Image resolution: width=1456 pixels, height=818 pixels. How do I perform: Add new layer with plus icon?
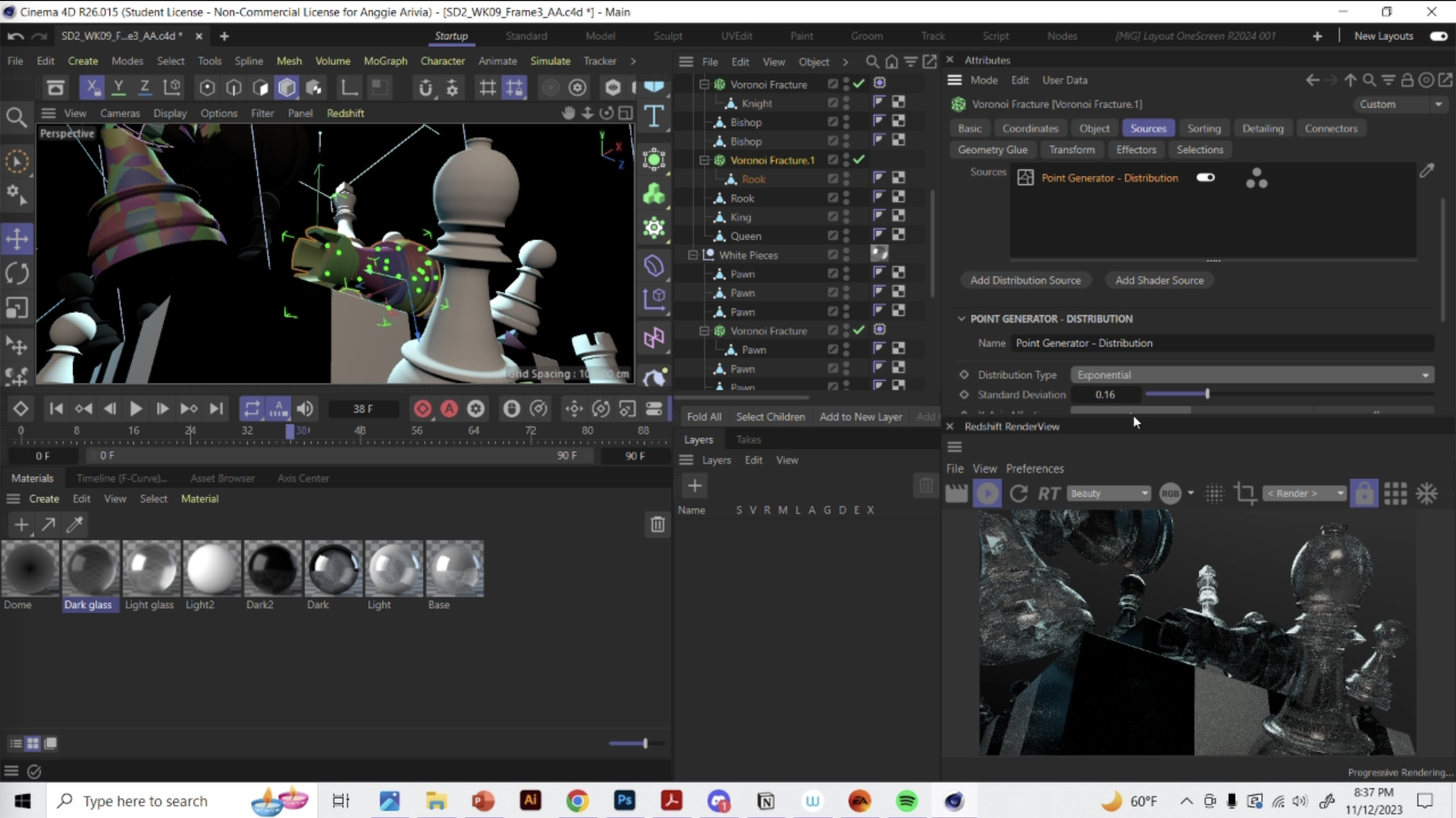click(694, 486)
